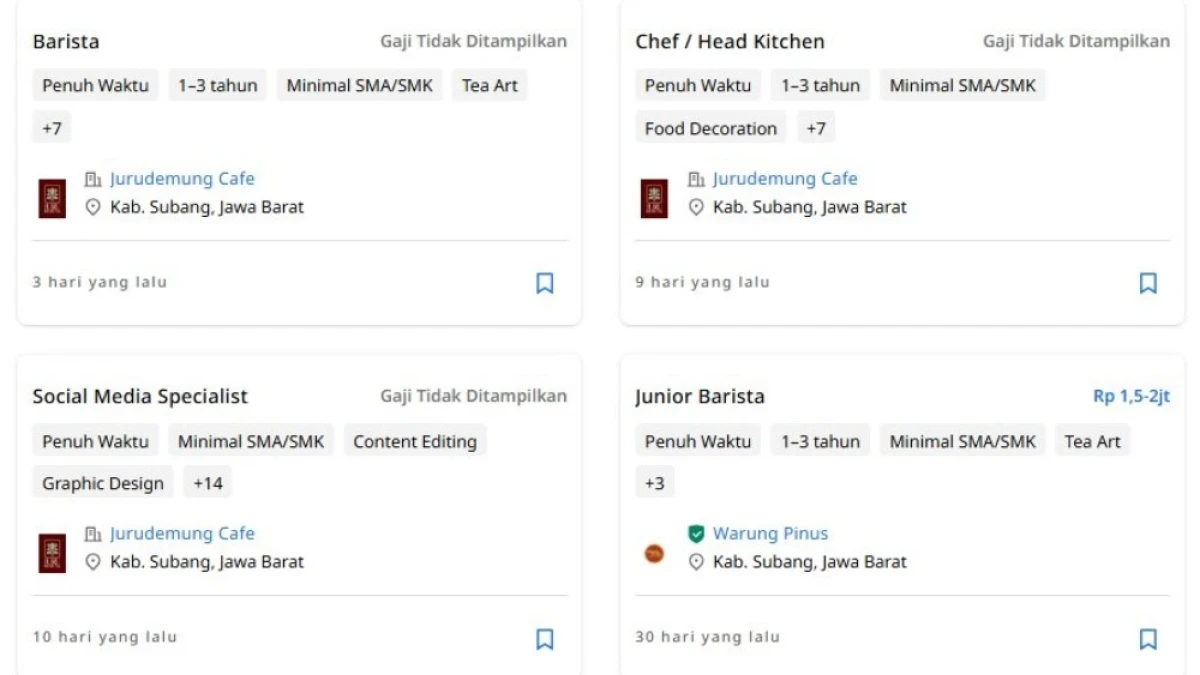This screenshot has height=675, width=1200.
Task: Click the Food Decoration tag
Action: coord(711,128)
